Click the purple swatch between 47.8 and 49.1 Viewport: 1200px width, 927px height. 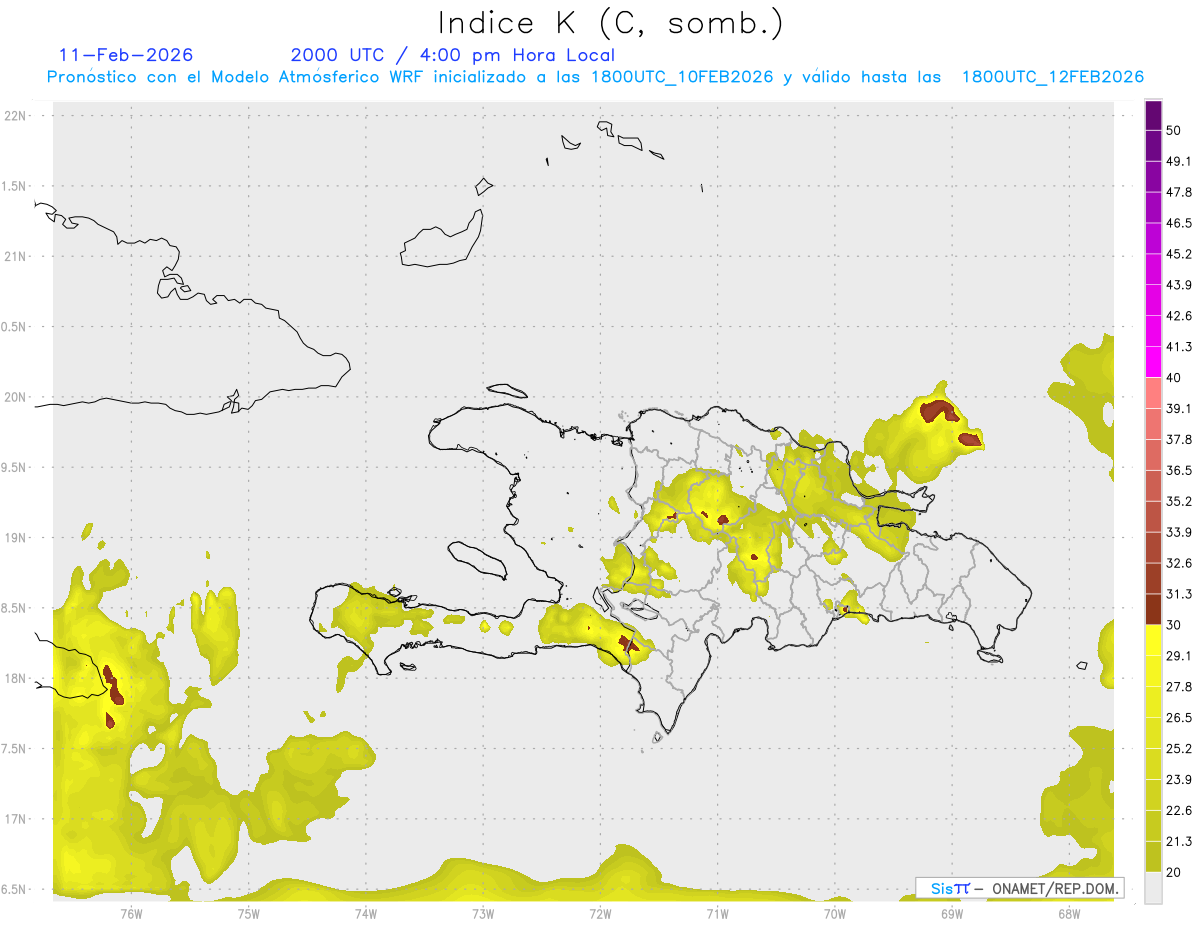pyautogui.click(x=1153, y=176)
